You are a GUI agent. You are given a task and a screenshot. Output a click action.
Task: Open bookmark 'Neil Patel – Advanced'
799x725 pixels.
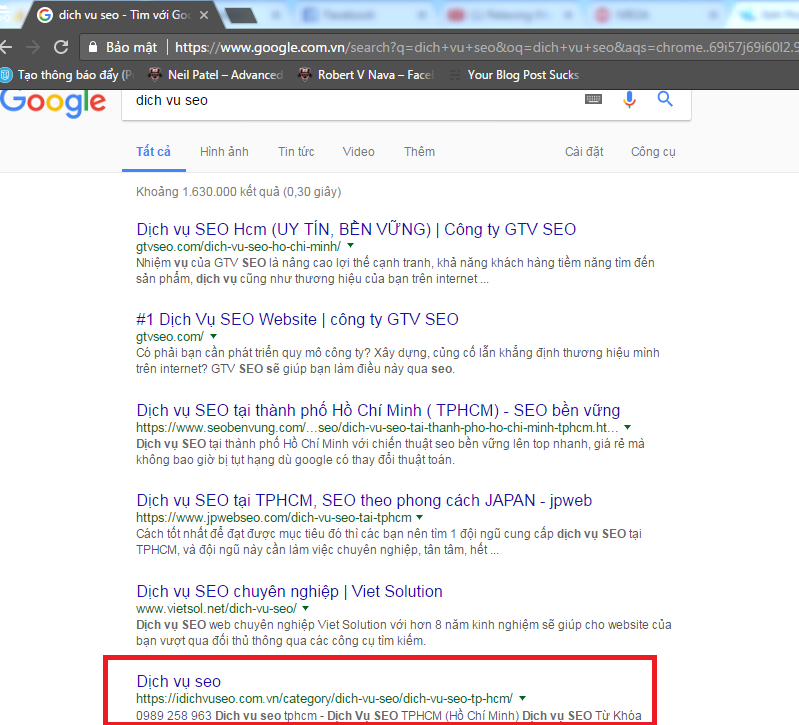[x=215, y=75]
